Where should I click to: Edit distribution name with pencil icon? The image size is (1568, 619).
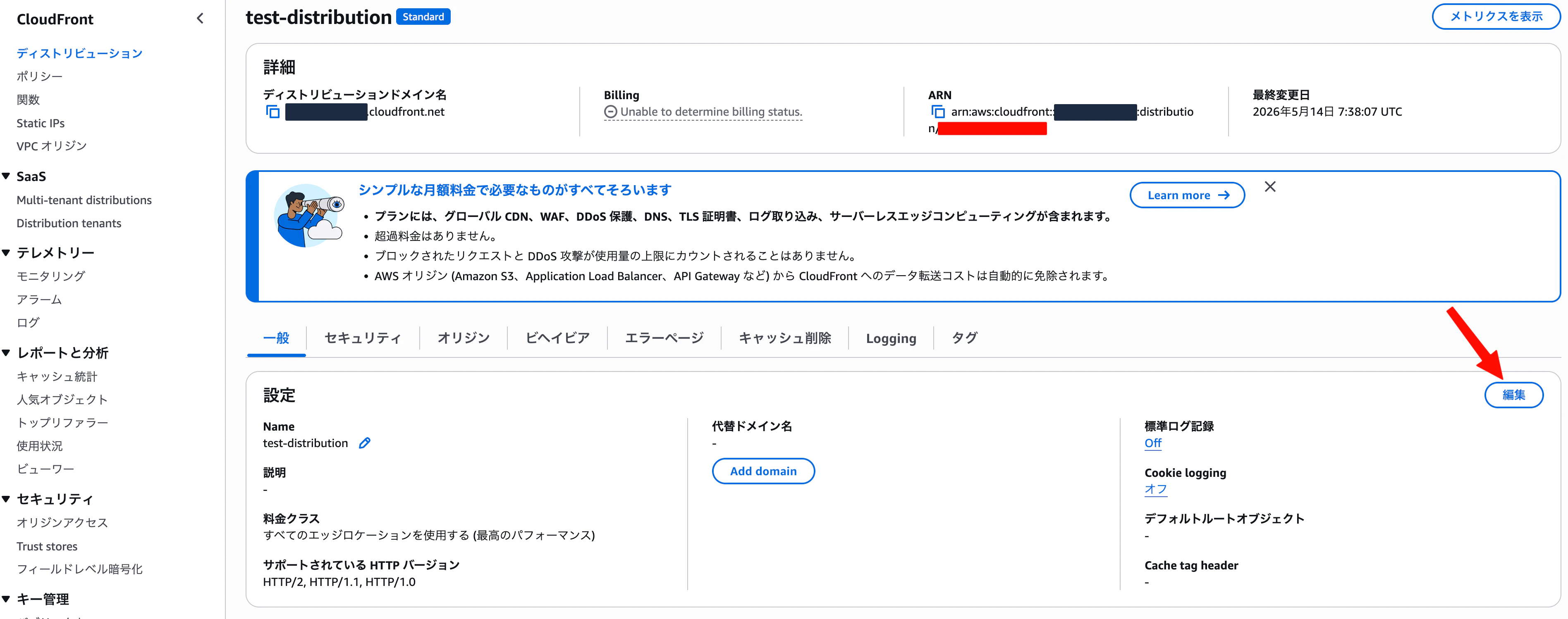pyautogui.click(x=365, y=443)
